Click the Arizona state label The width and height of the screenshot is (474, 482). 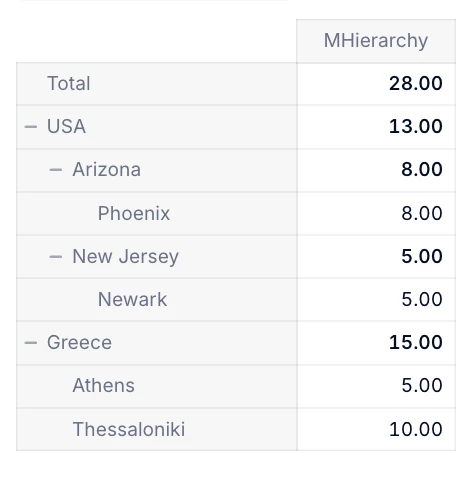(107, 170)
